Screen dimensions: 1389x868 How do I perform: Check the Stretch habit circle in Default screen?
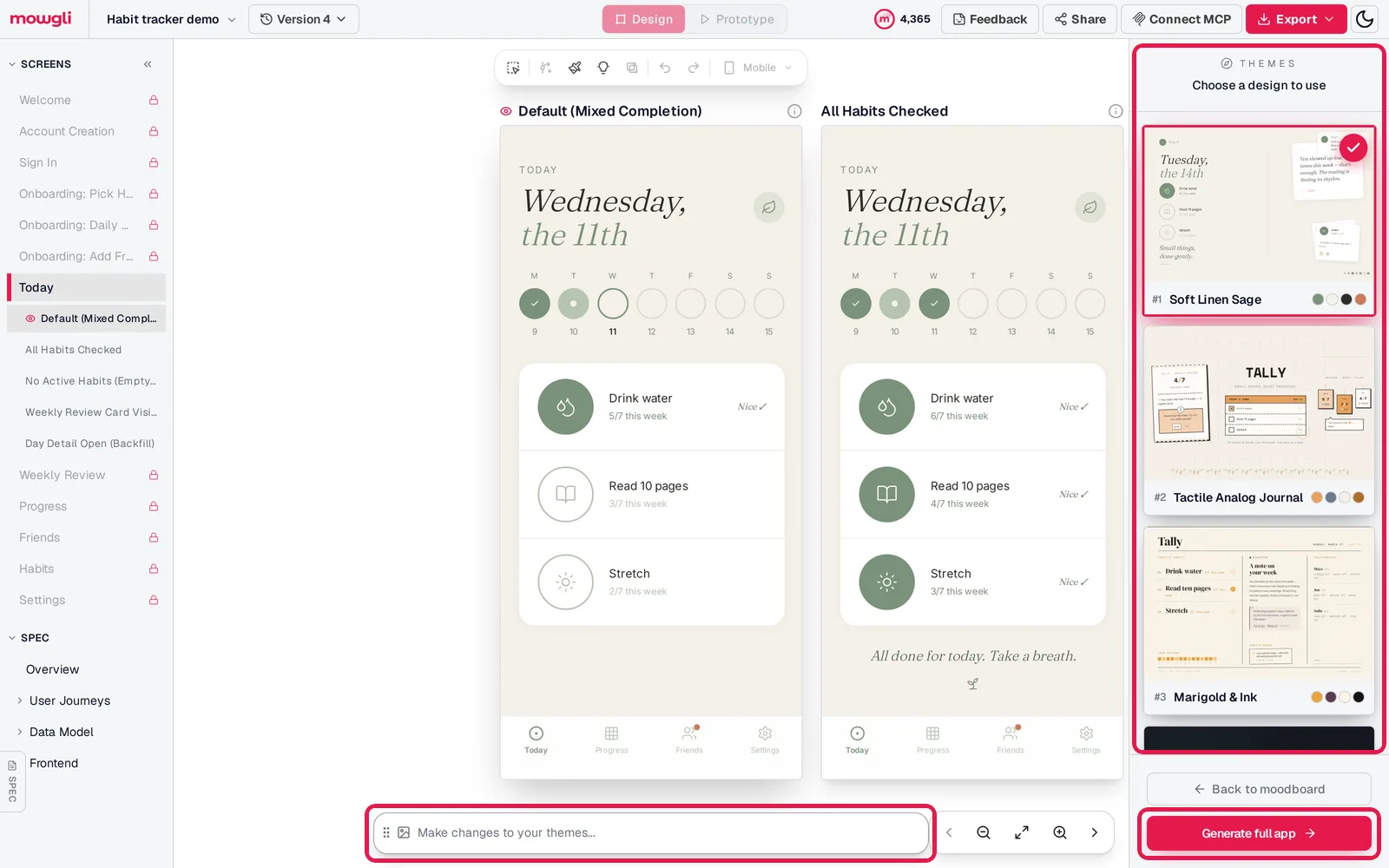(x=565, y=582)
